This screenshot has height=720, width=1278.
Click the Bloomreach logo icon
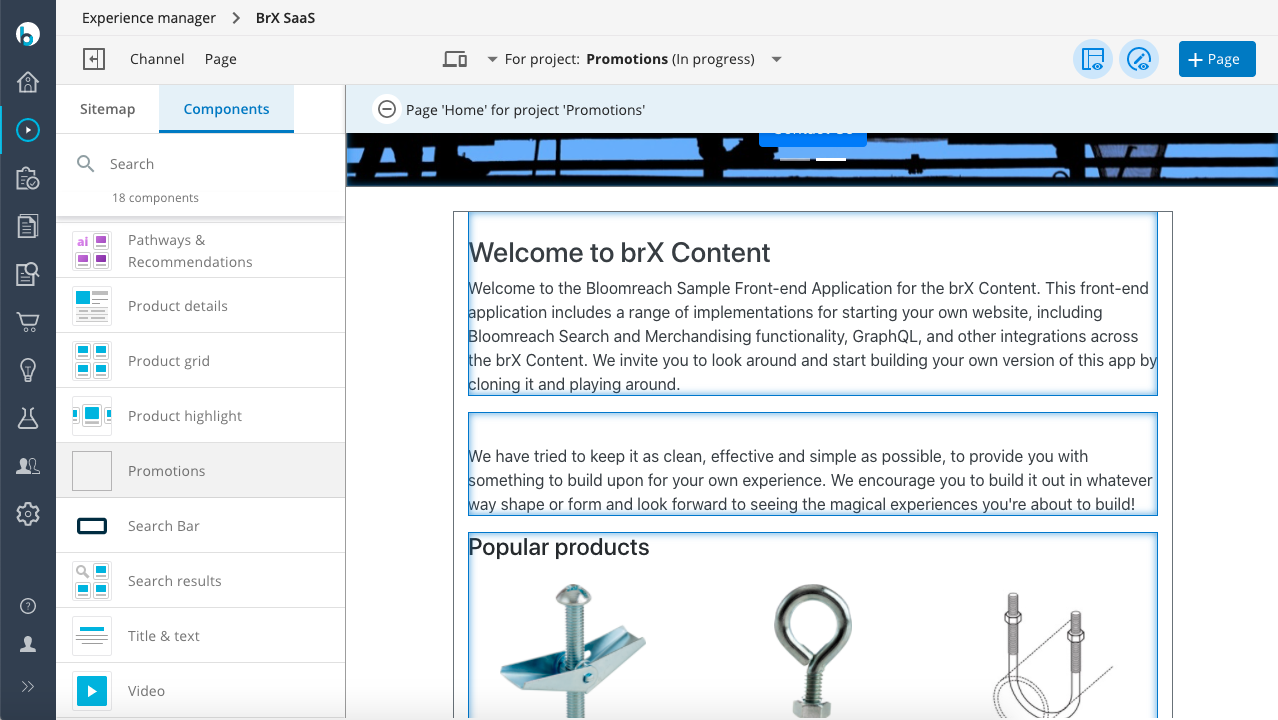pyautogui.click(x=28, y=33)
